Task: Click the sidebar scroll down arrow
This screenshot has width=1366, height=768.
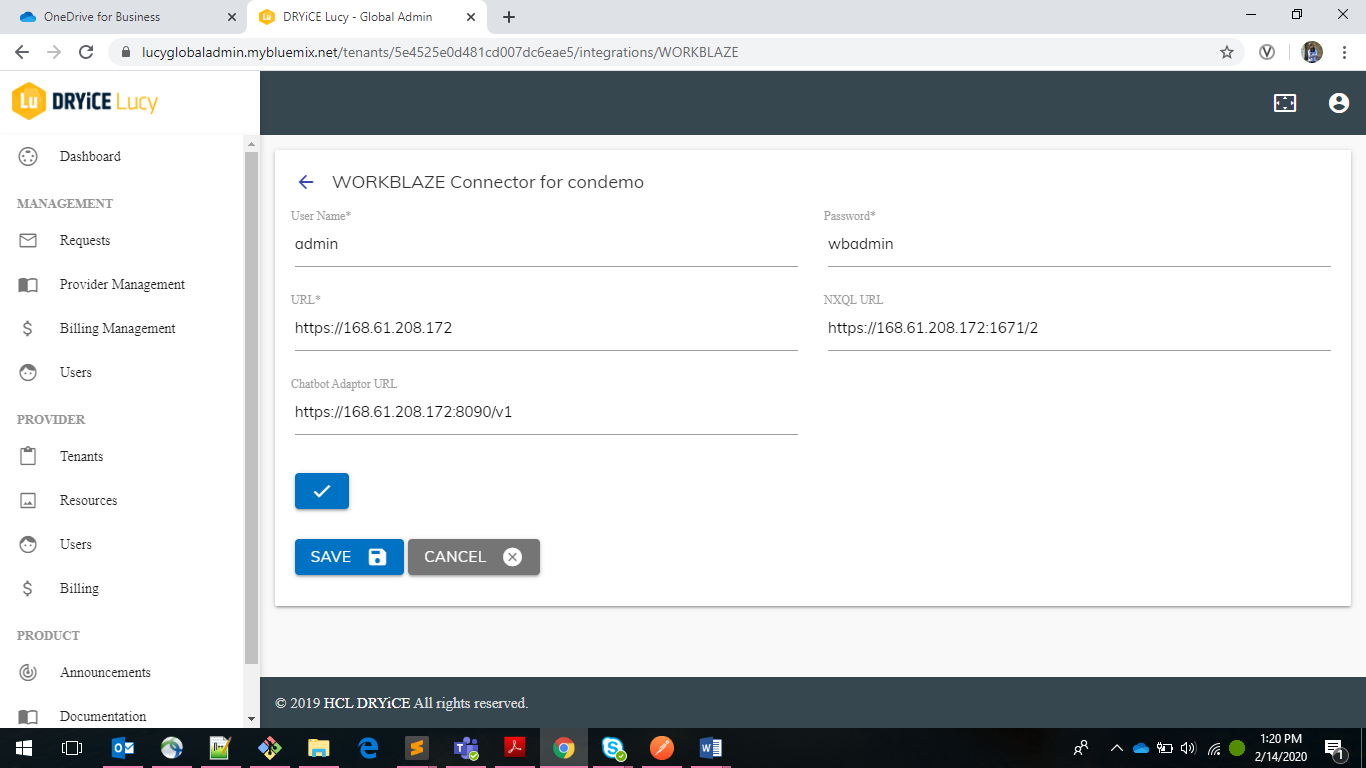Action: (x=251, y=719)
